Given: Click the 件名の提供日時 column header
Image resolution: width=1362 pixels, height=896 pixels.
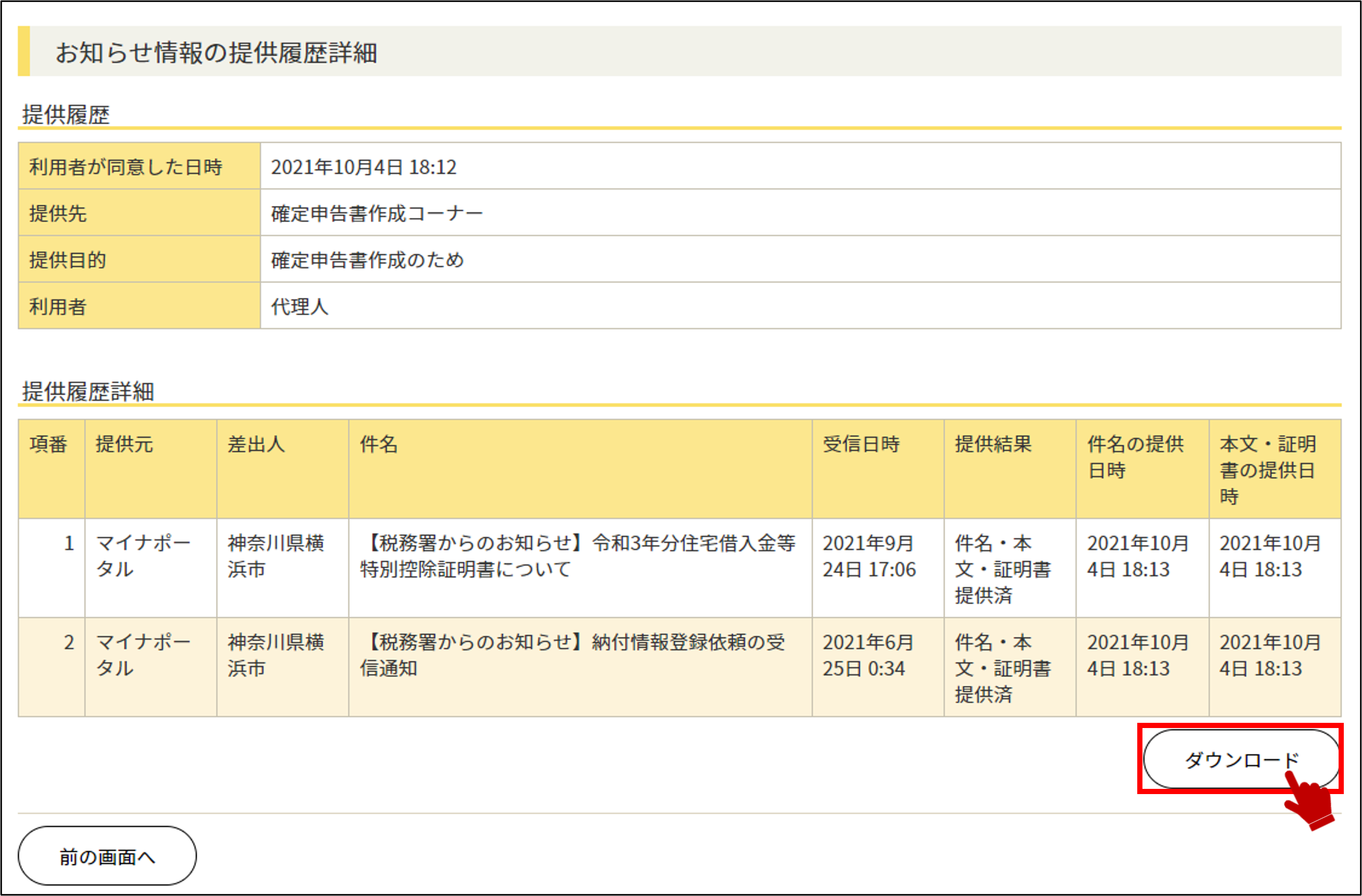Looking at the screenshot, I should (x=1142, y=469).
